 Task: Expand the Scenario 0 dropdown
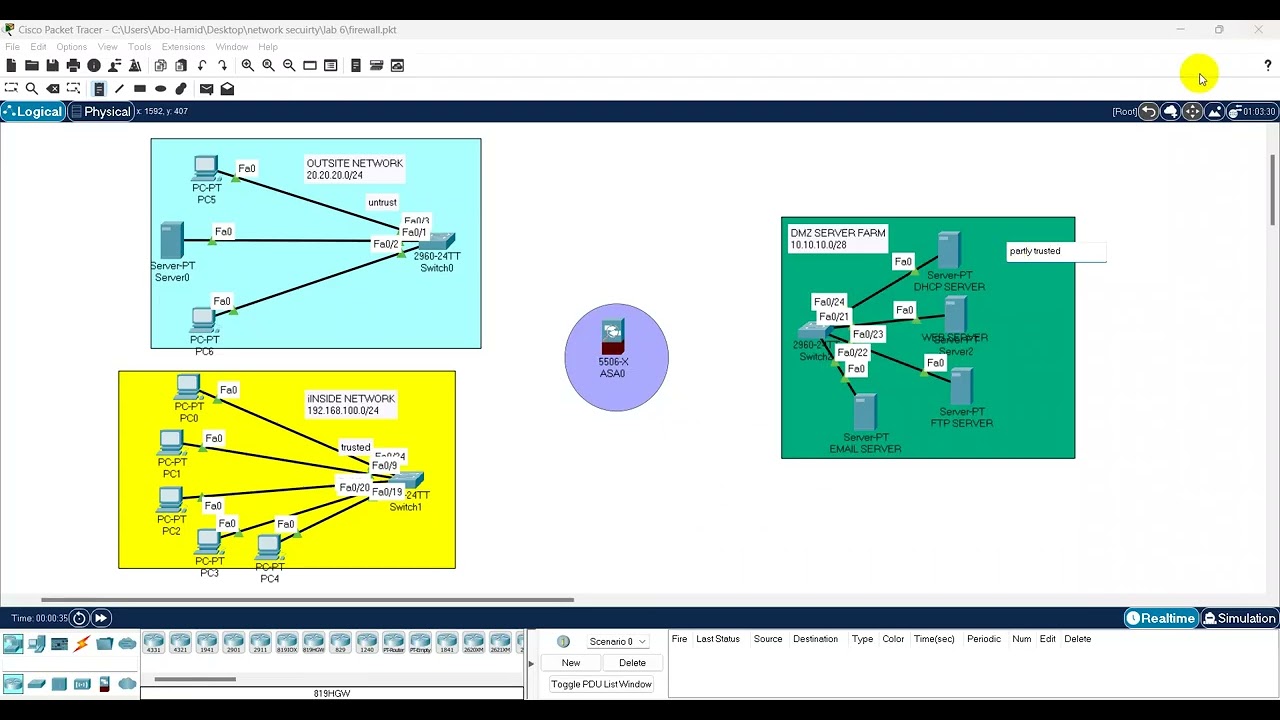click(617, 641)
